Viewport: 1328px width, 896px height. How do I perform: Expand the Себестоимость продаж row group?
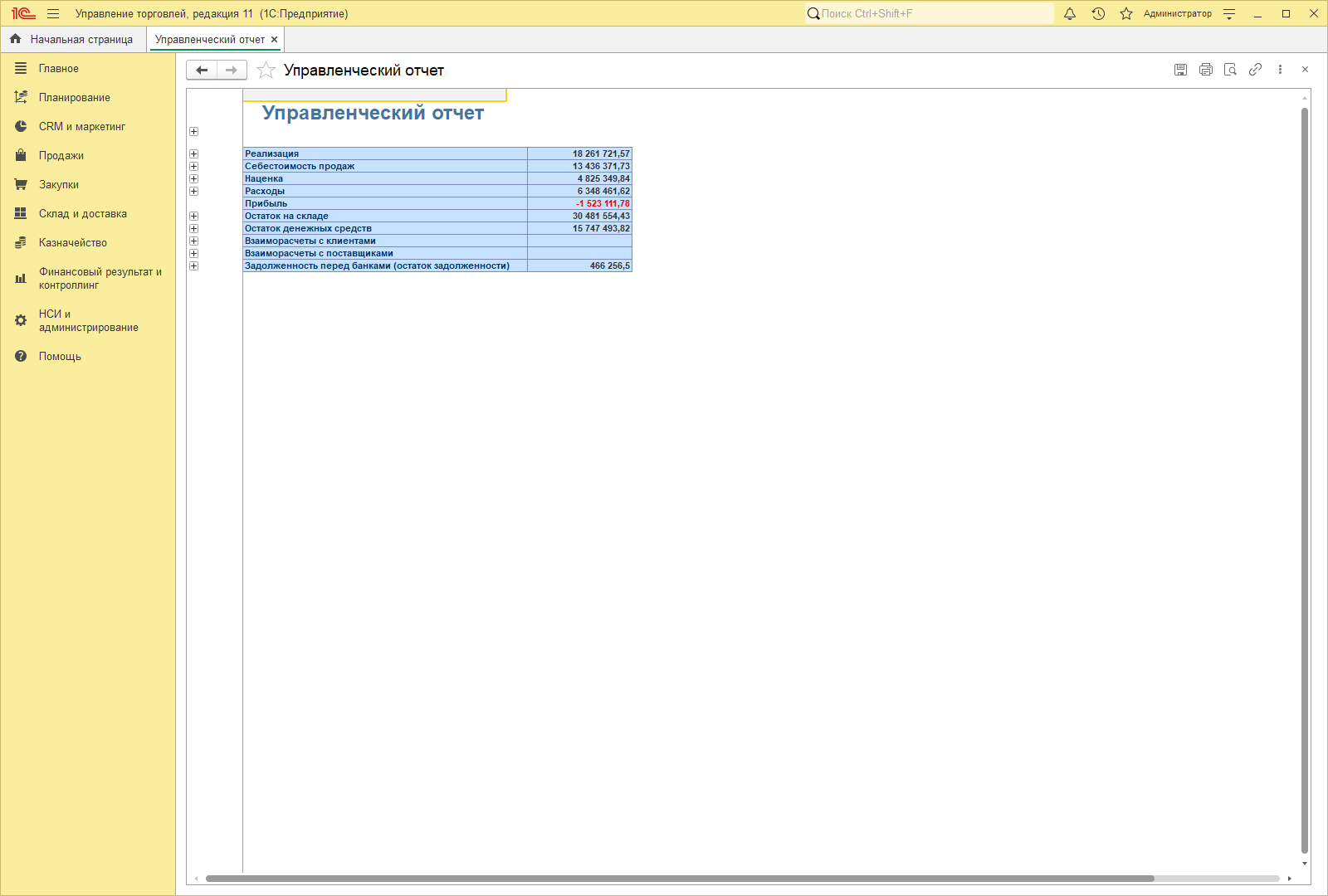click(193, 166)
